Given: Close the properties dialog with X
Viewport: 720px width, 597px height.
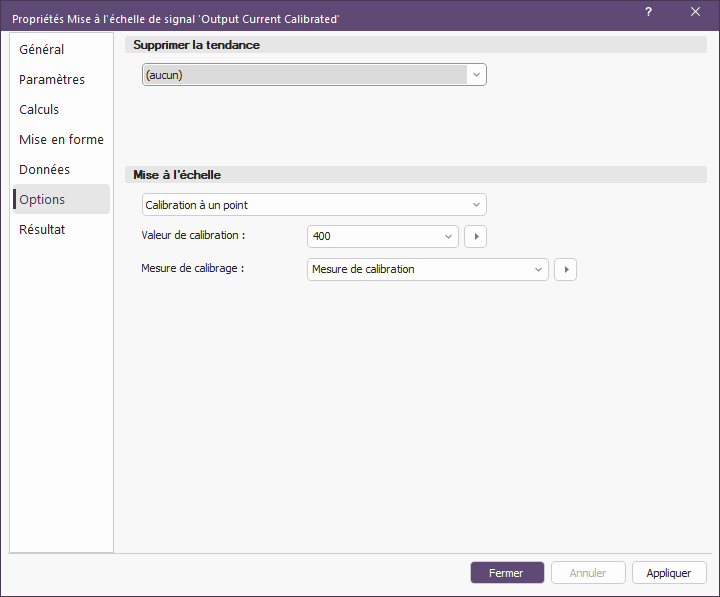Looking at the screenshot, I should [695, 12].
